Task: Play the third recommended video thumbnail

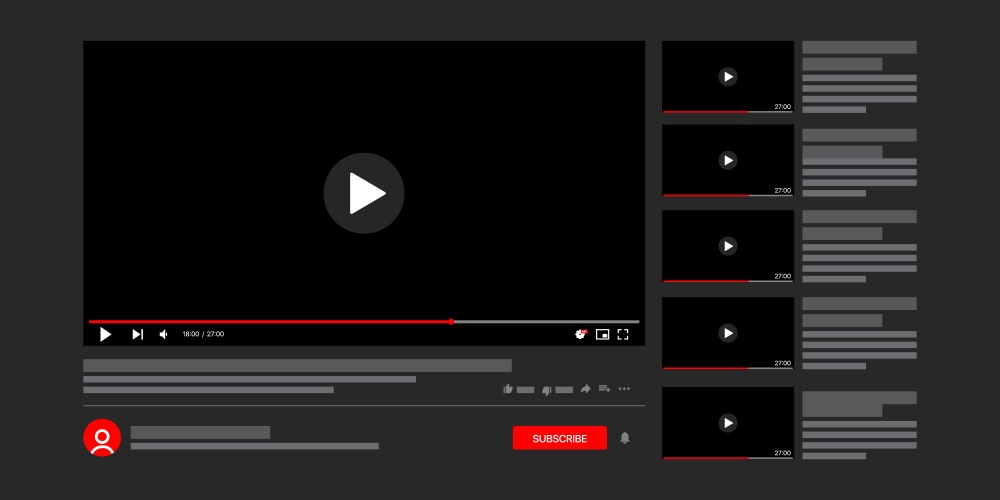Action: tap(728, 246)
